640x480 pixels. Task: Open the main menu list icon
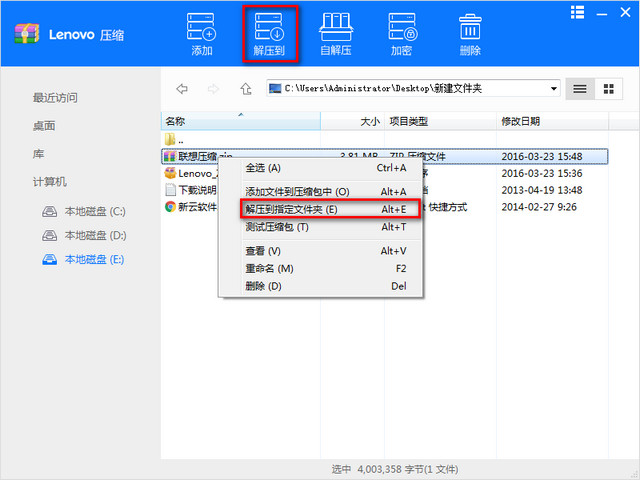click(577, 12)
